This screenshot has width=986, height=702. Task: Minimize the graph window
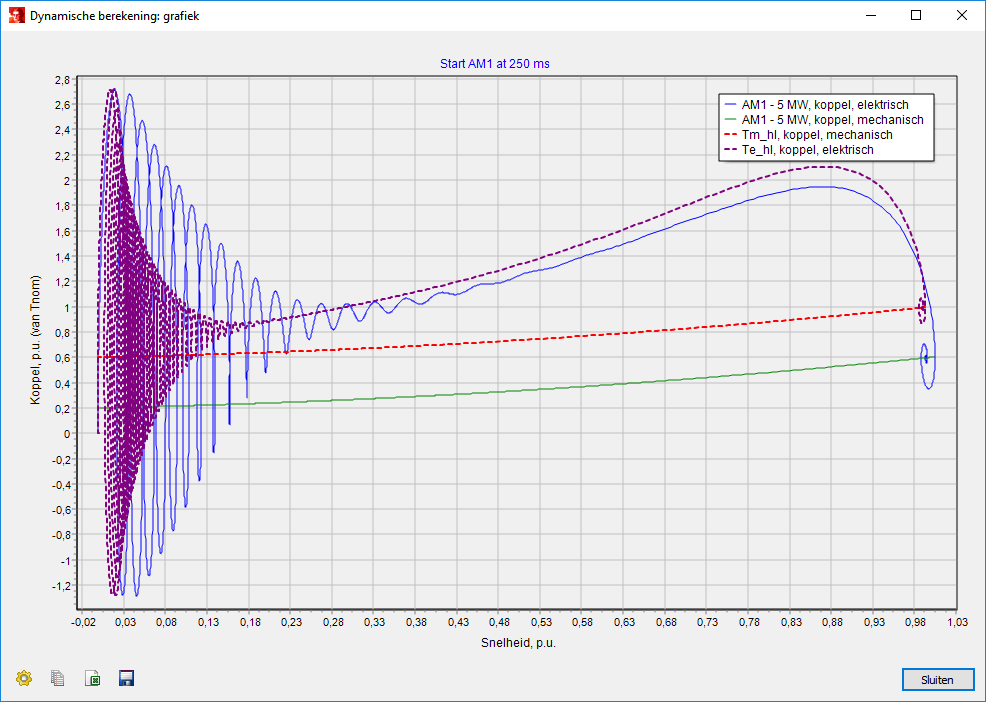point(870,16)
